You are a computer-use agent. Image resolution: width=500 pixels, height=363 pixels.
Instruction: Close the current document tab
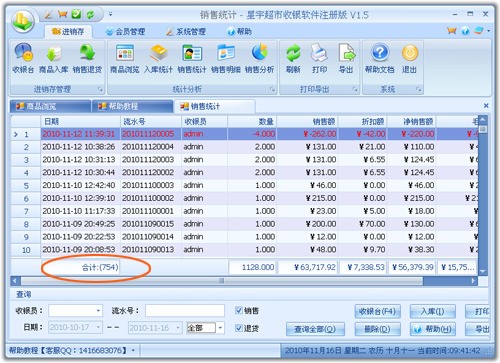486,106
